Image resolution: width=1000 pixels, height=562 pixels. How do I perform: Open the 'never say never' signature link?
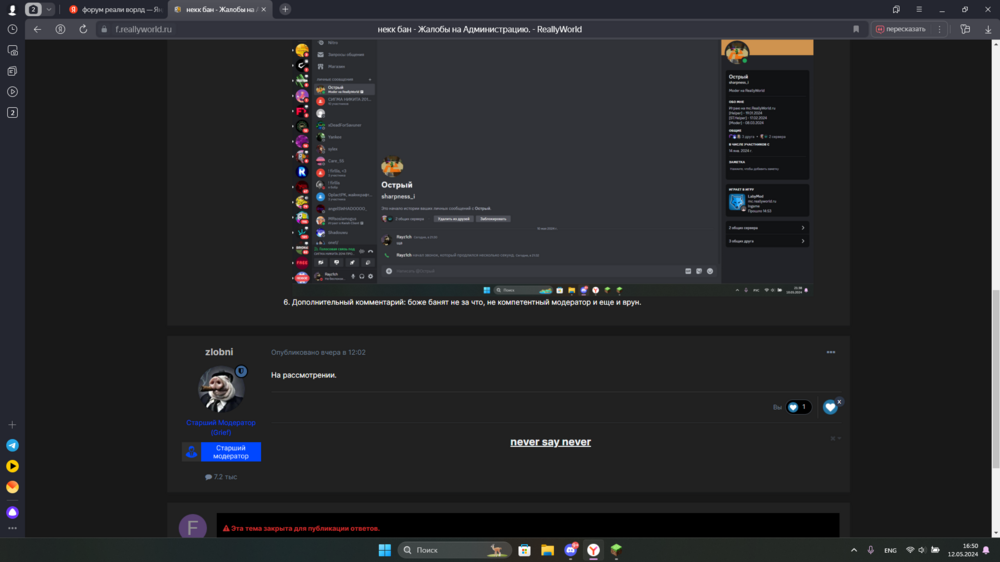[550, 441]
